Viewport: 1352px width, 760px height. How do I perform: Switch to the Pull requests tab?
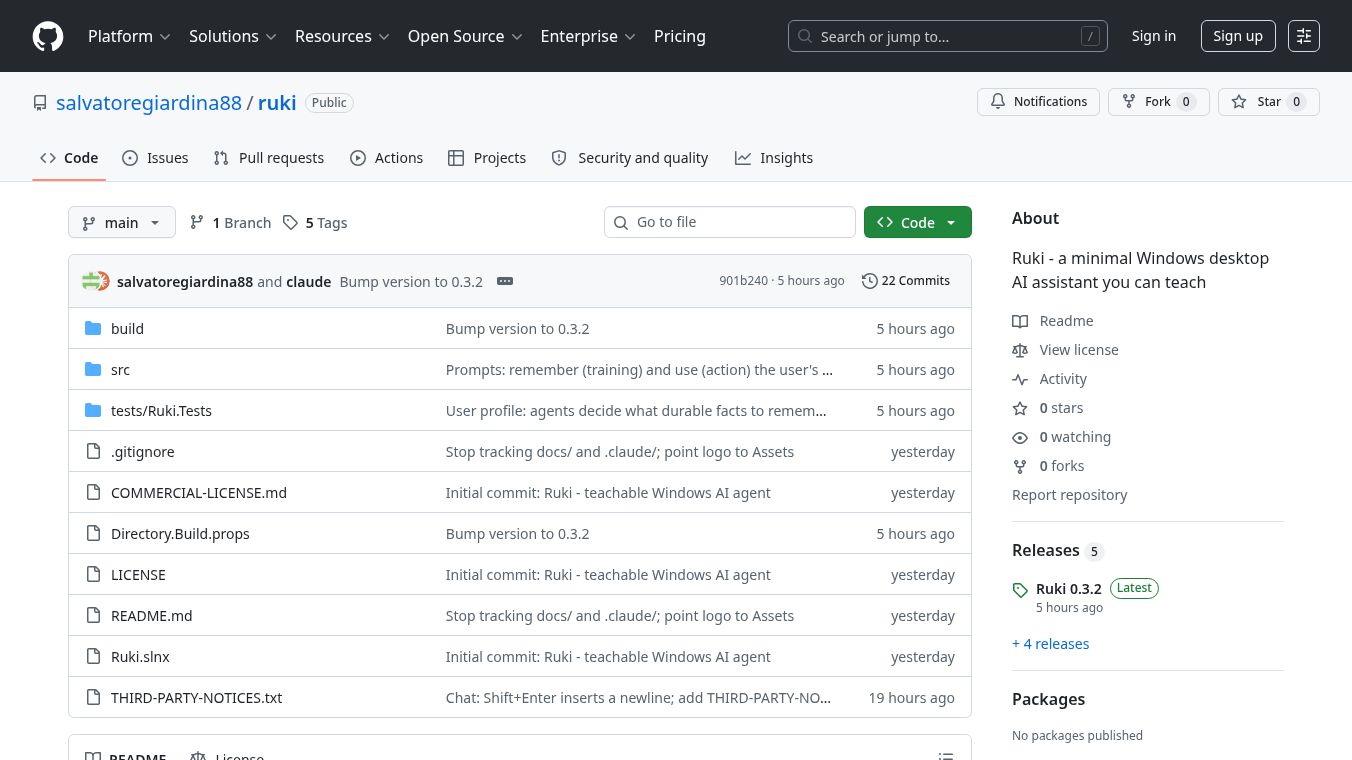point(269,158)
